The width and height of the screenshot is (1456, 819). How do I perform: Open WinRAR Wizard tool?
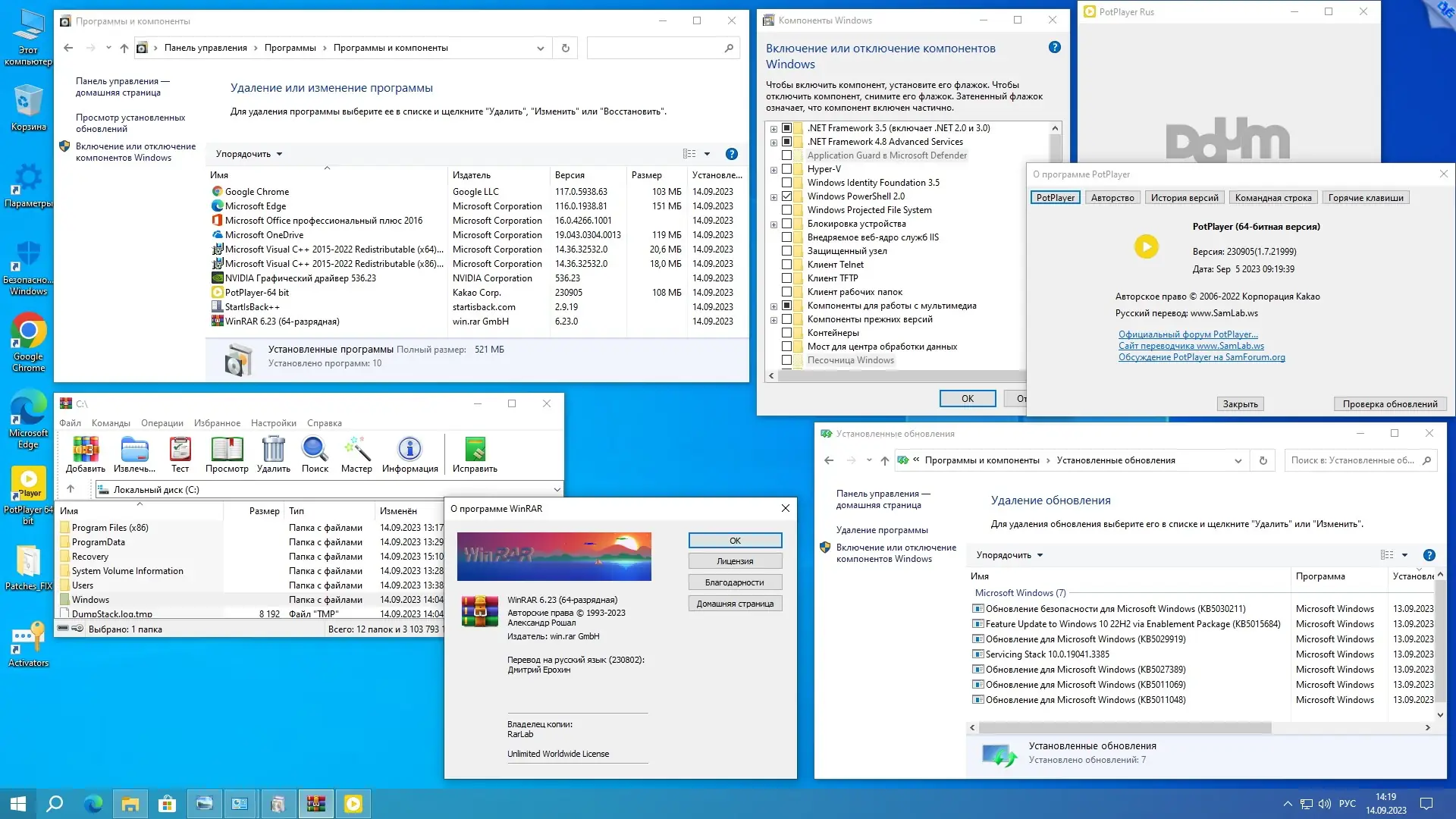(x=356, y=454)
